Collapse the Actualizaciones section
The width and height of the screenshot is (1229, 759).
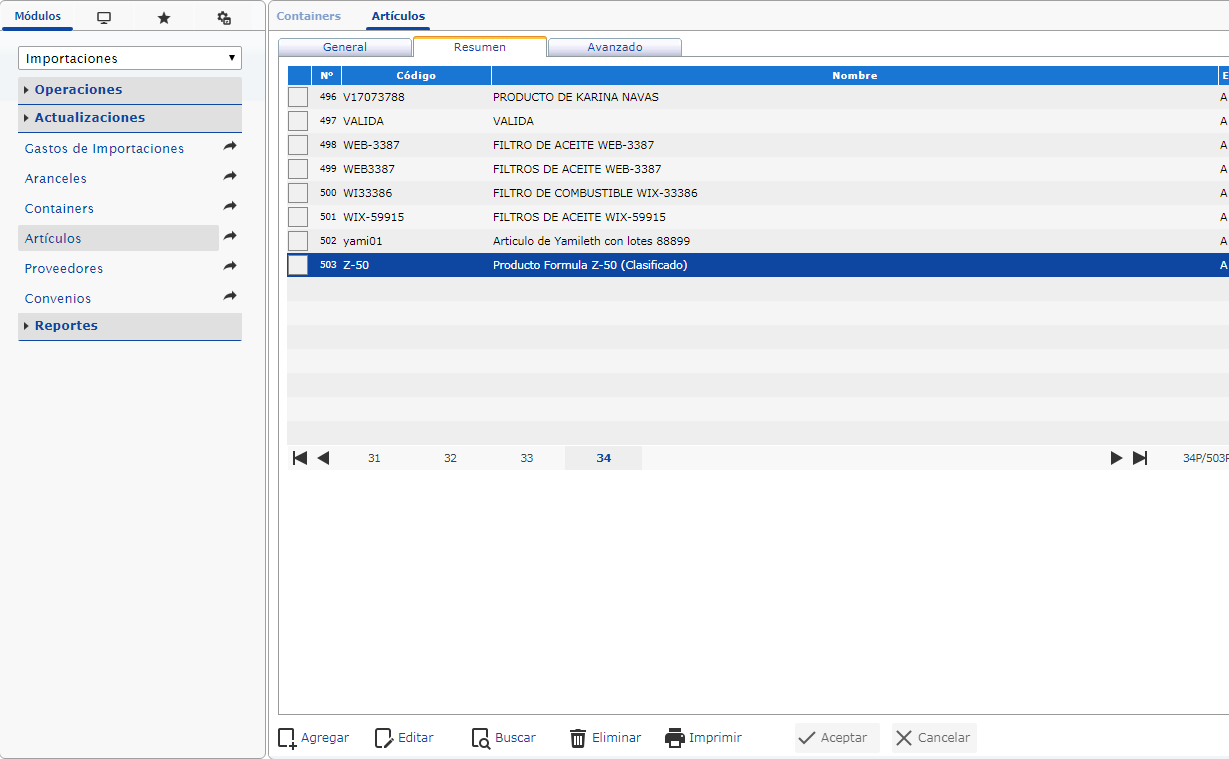pos(130,118)
